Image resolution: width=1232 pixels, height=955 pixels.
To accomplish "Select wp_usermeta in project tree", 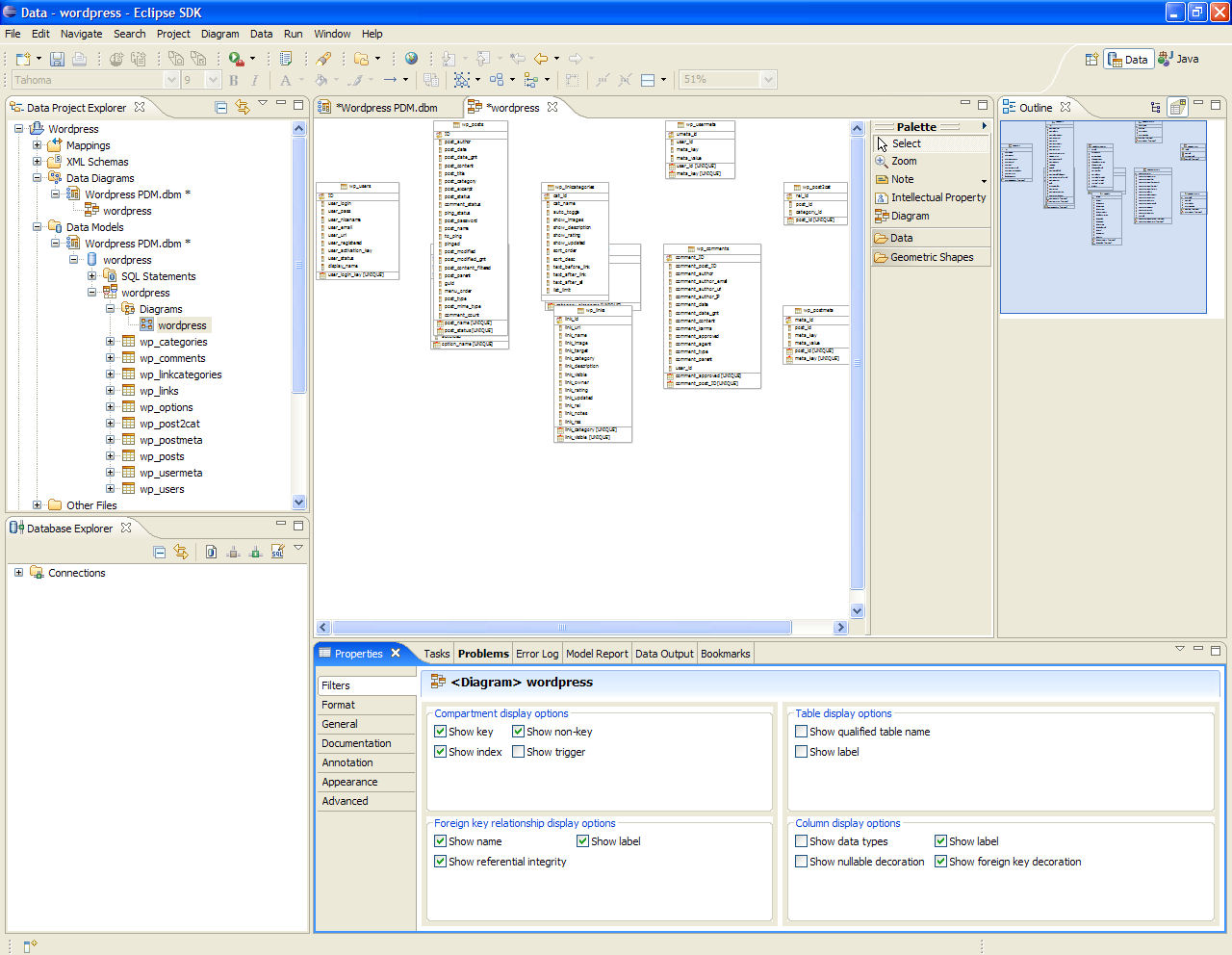I will (170, 473).
